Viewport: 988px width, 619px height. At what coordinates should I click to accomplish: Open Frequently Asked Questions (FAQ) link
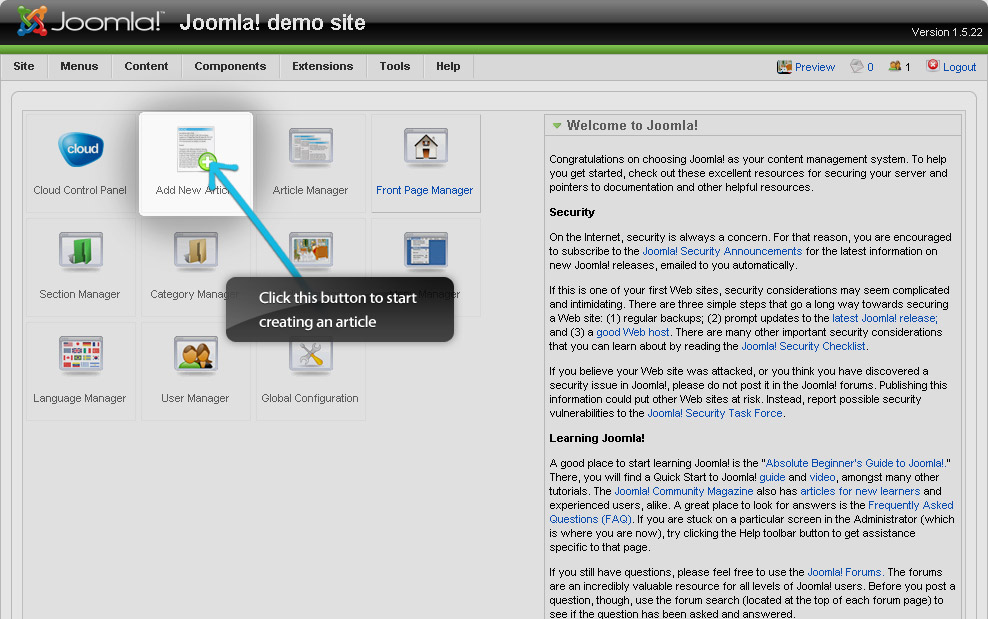(x=751, y=512)
